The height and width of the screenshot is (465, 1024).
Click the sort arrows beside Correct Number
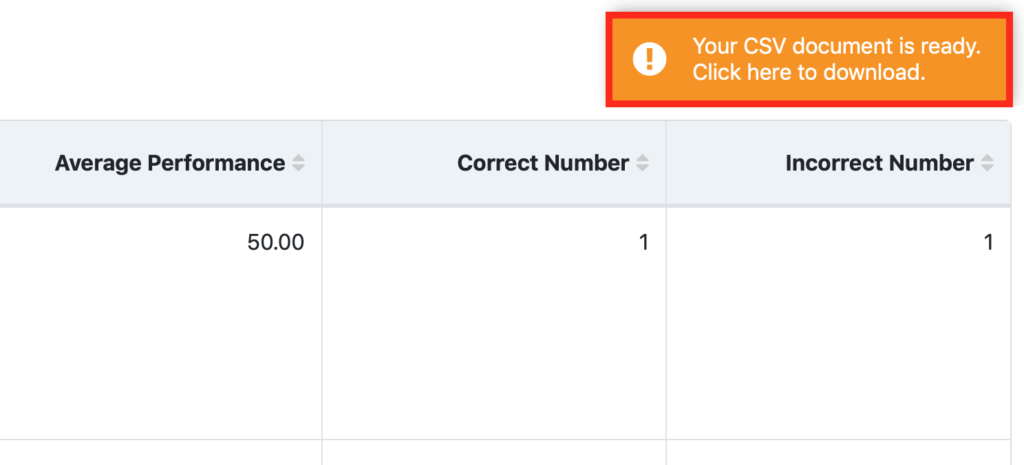(x=643, y=163)
